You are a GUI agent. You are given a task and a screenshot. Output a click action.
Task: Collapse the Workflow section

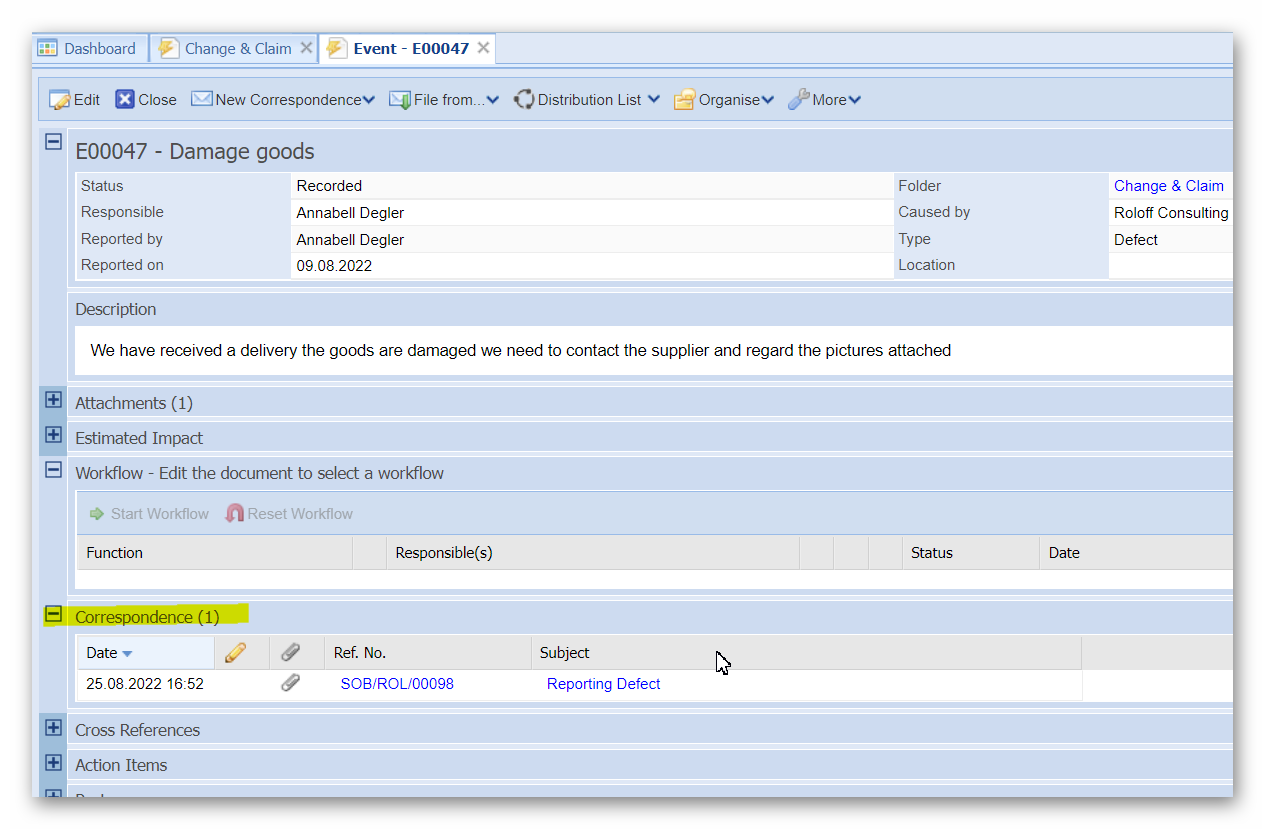(x=54, y=470)
